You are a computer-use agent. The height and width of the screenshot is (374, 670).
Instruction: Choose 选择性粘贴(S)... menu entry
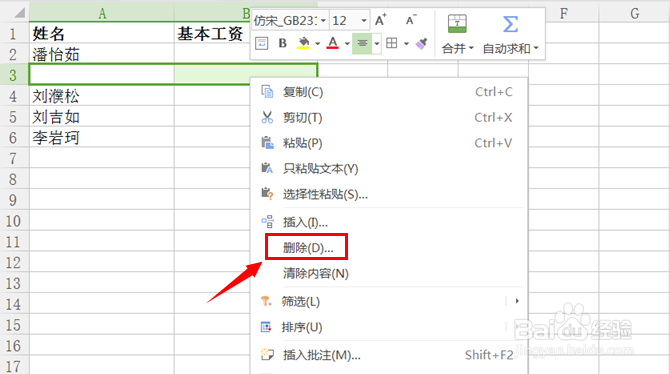point(389,194)
